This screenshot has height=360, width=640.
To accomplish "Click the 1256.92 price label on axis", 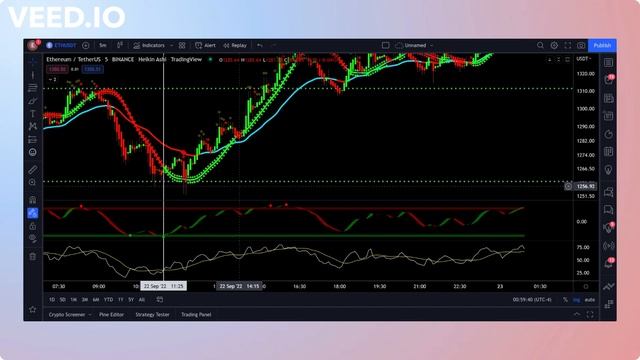I will [x=586, y=186].
